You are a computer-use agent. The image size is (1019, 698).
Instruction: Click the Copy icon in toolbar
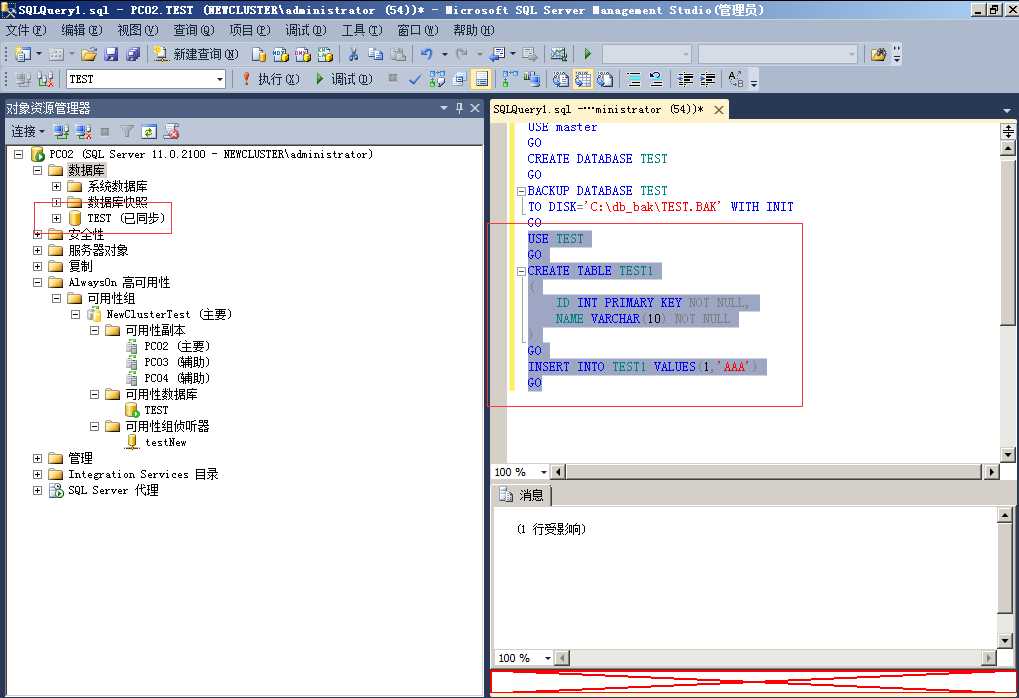pyautogui.click(x=376, y=55)
